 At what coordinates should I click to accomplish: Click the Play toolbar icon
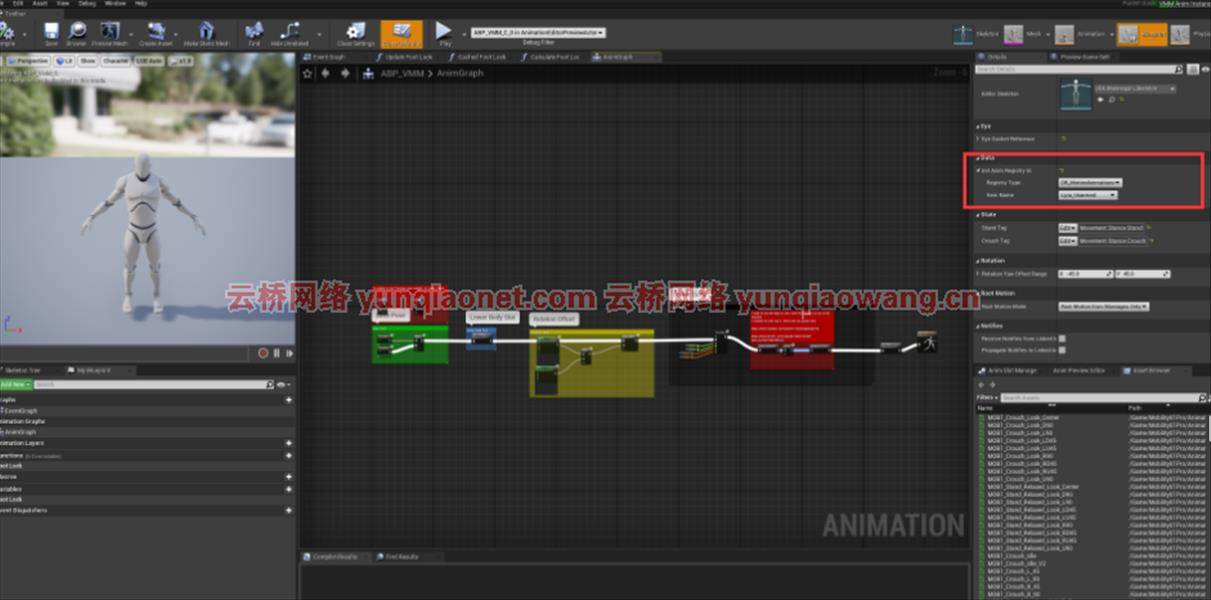click(x=445, y=33)
